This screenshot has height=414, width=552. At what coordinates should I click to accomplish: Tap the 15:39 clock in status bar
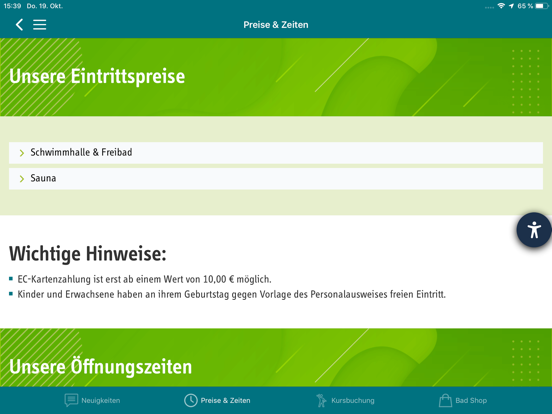(x=12, y=6)
